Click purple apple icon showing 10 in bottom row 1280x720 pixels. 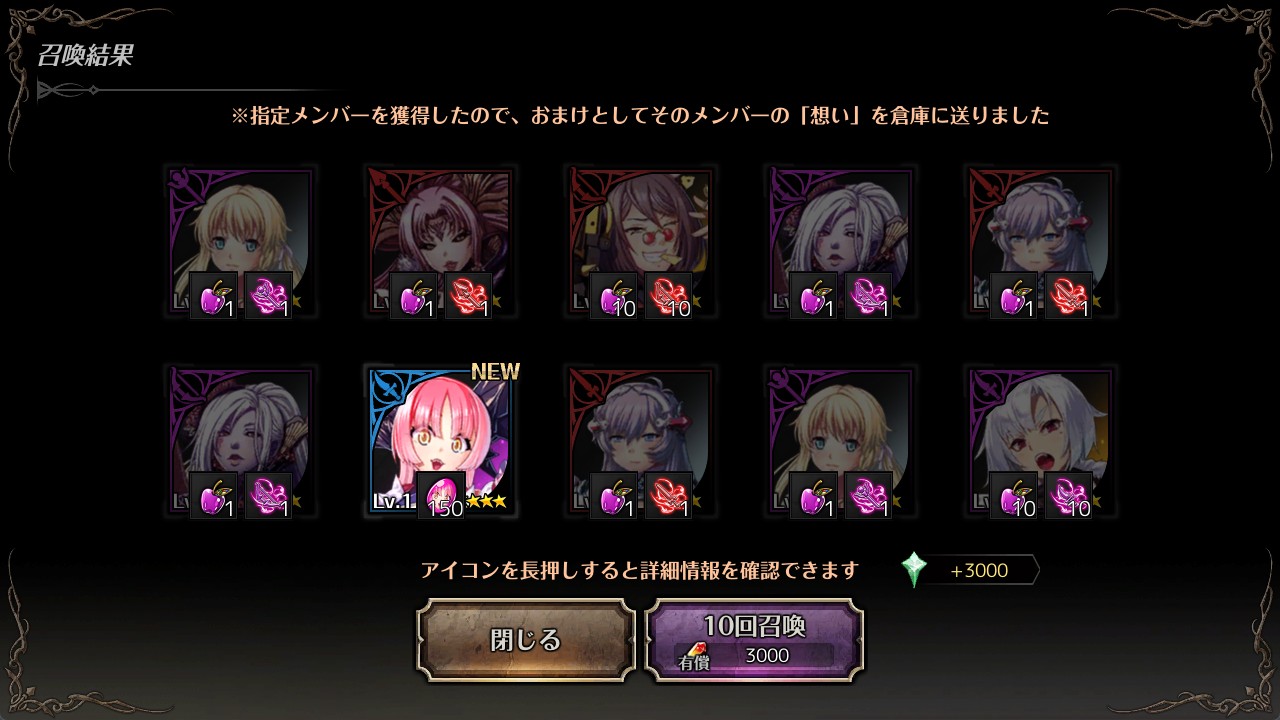click(x=1014, y=495)
